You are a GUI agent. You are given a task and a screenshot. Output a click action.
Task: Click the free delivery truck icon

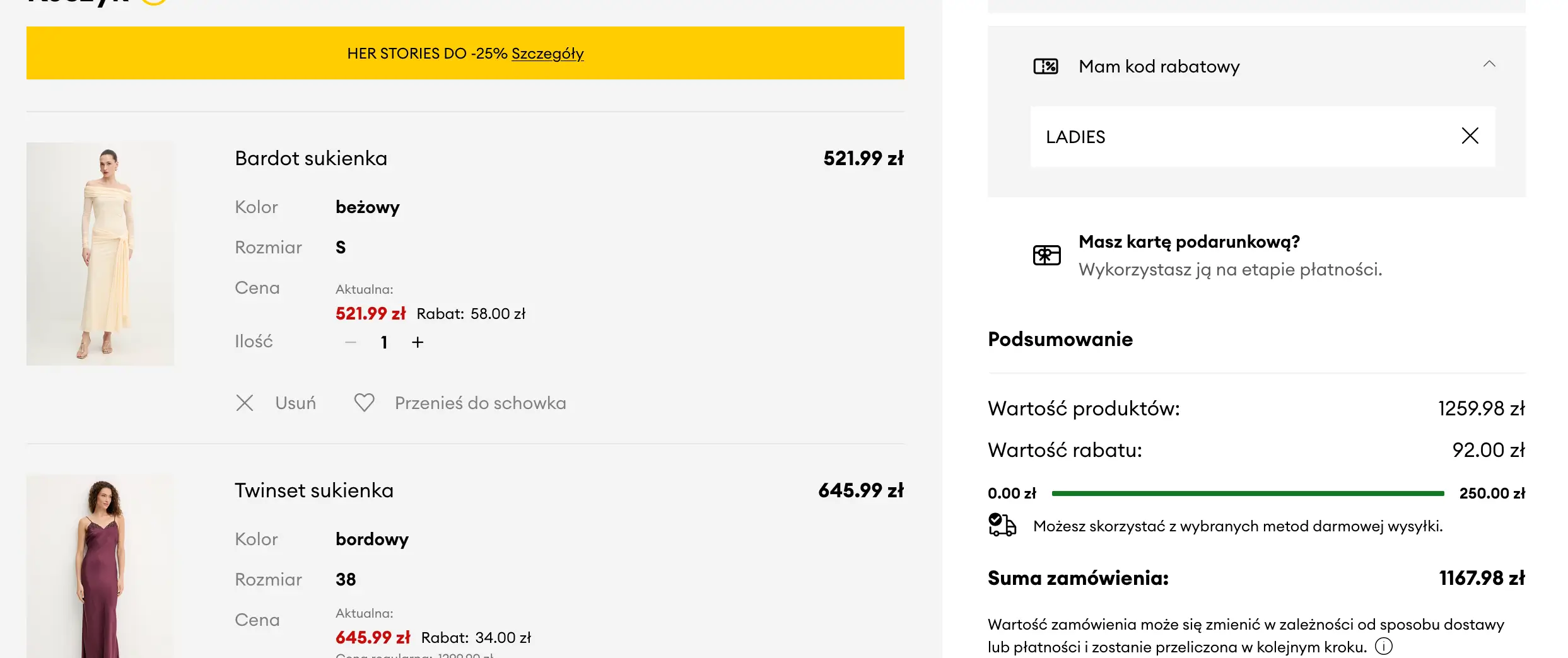coord(1002,525)
